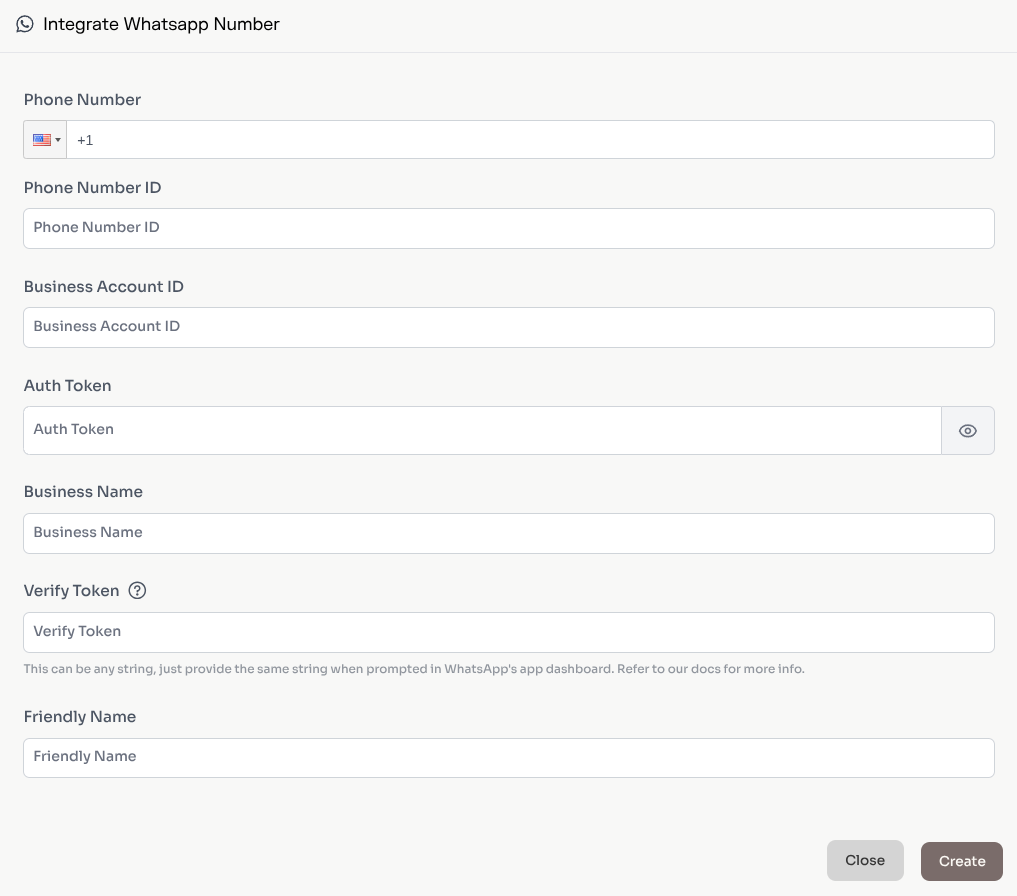The image size is (1017, 896).
Task: Open the Verify Token help tooltip
Action: (137, 590)
